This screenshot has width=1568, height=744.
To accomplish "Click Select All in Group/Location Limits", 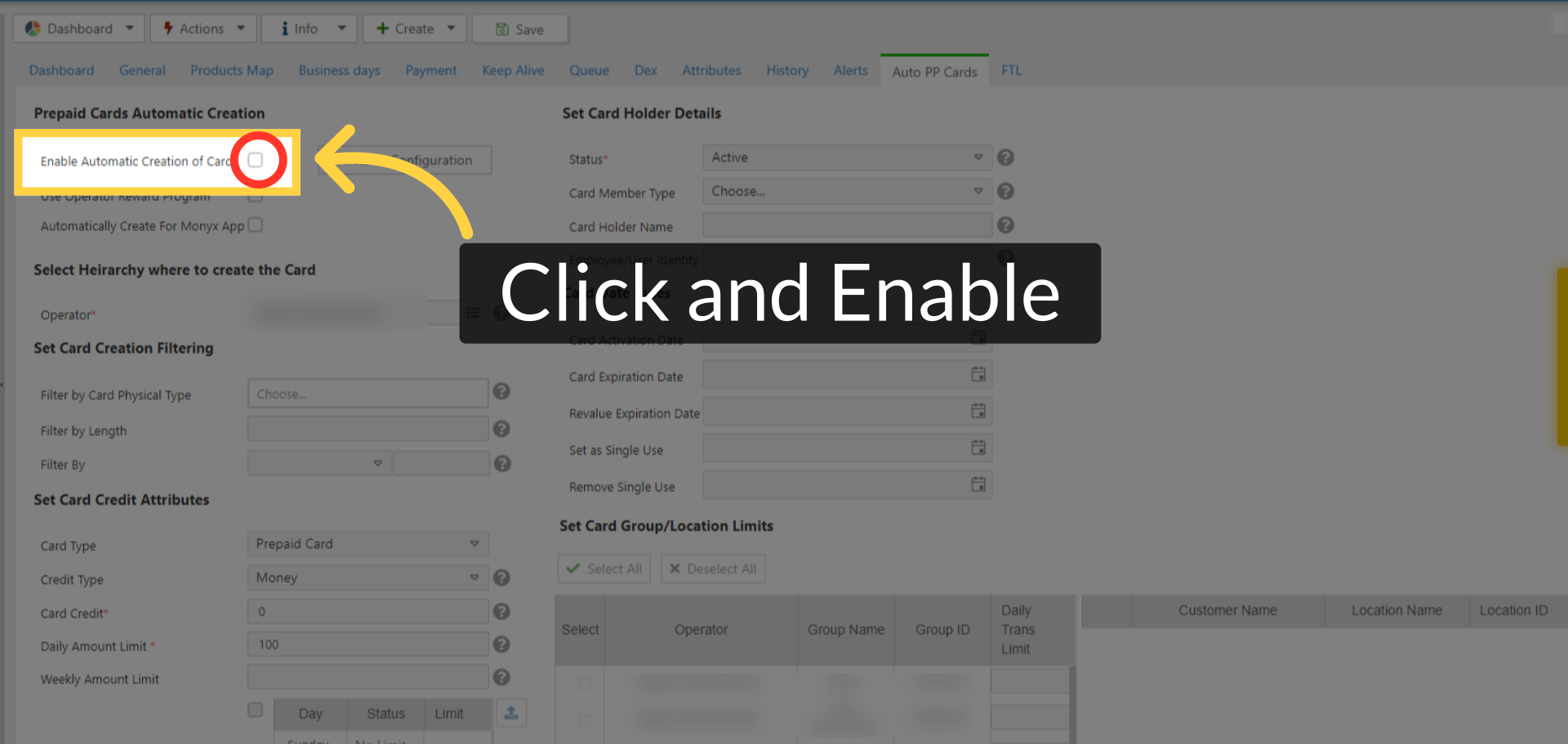I will 604,568.
